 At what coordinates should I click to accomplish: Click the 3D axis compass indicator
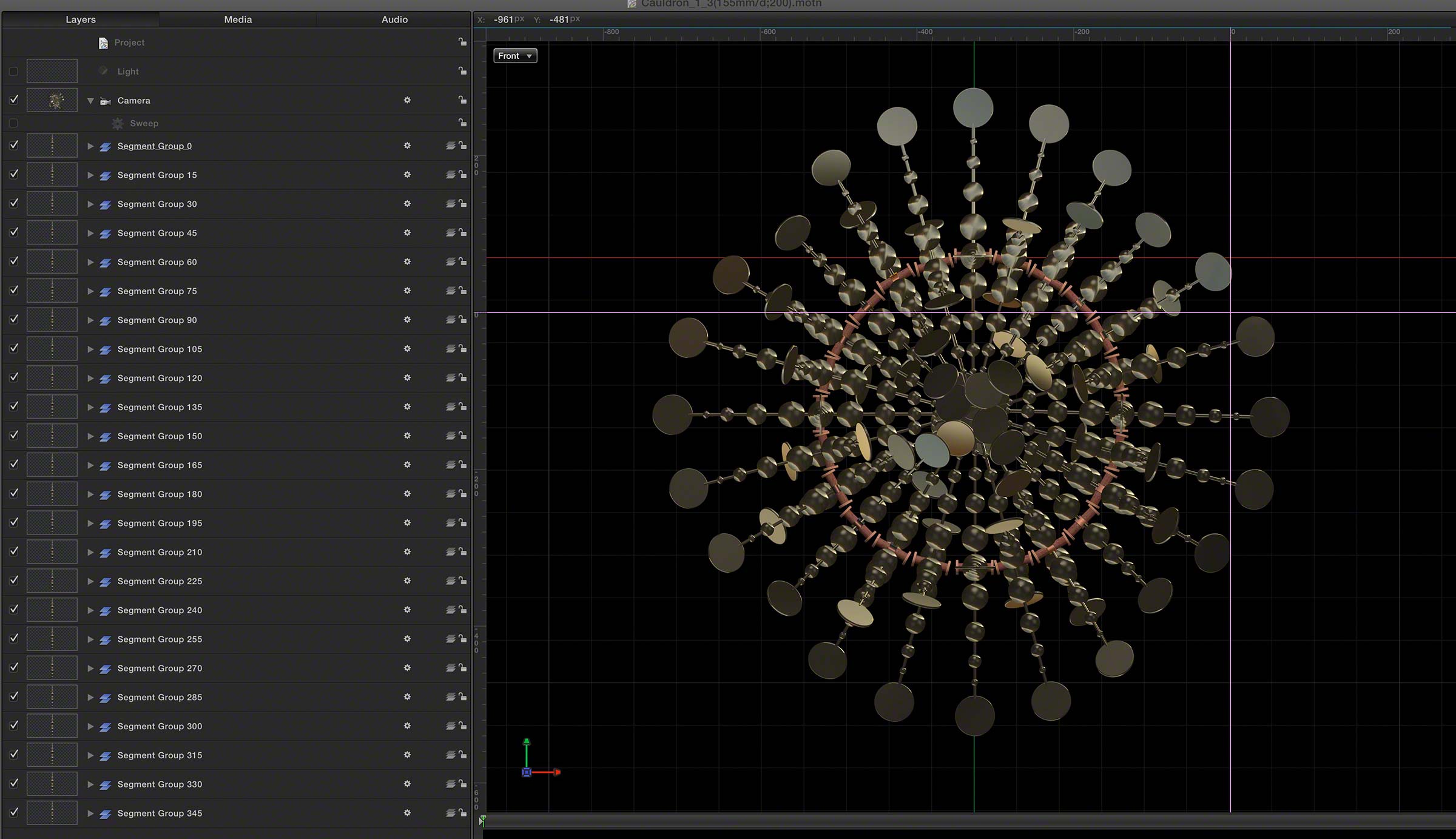click(540, 758)
